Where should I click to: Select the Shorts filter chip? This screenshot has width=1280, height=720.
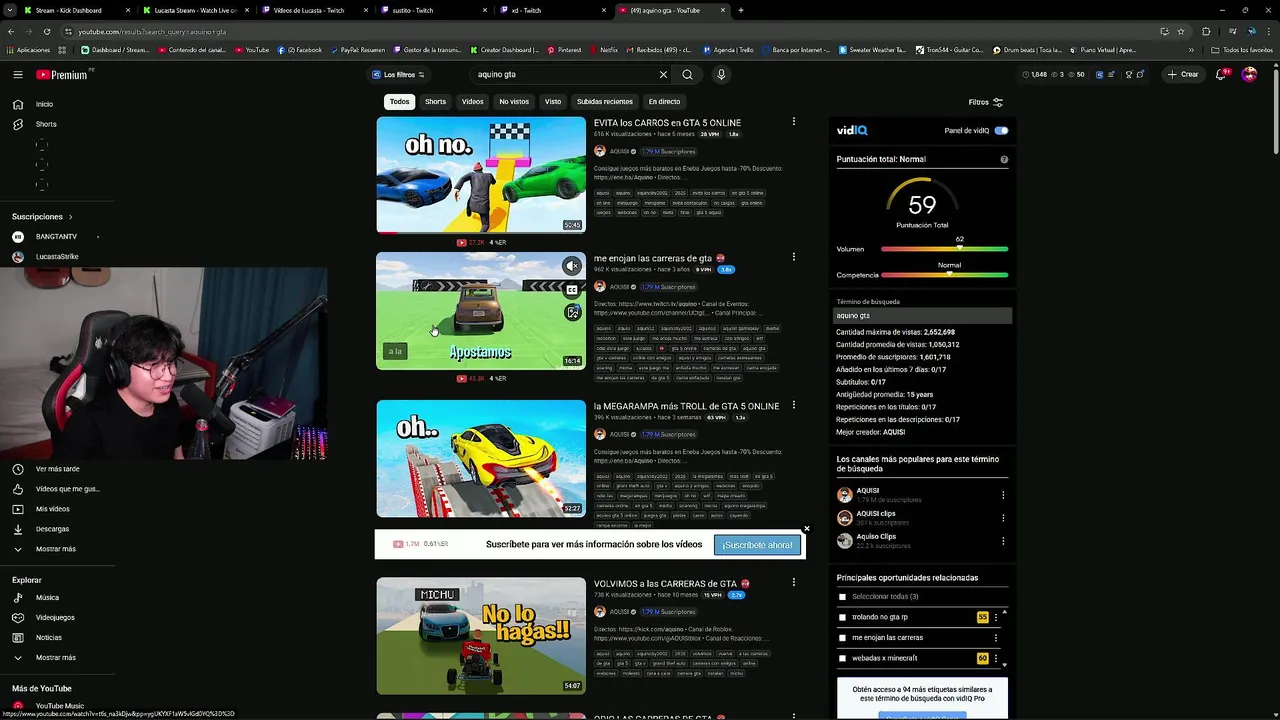click(435, 102)
